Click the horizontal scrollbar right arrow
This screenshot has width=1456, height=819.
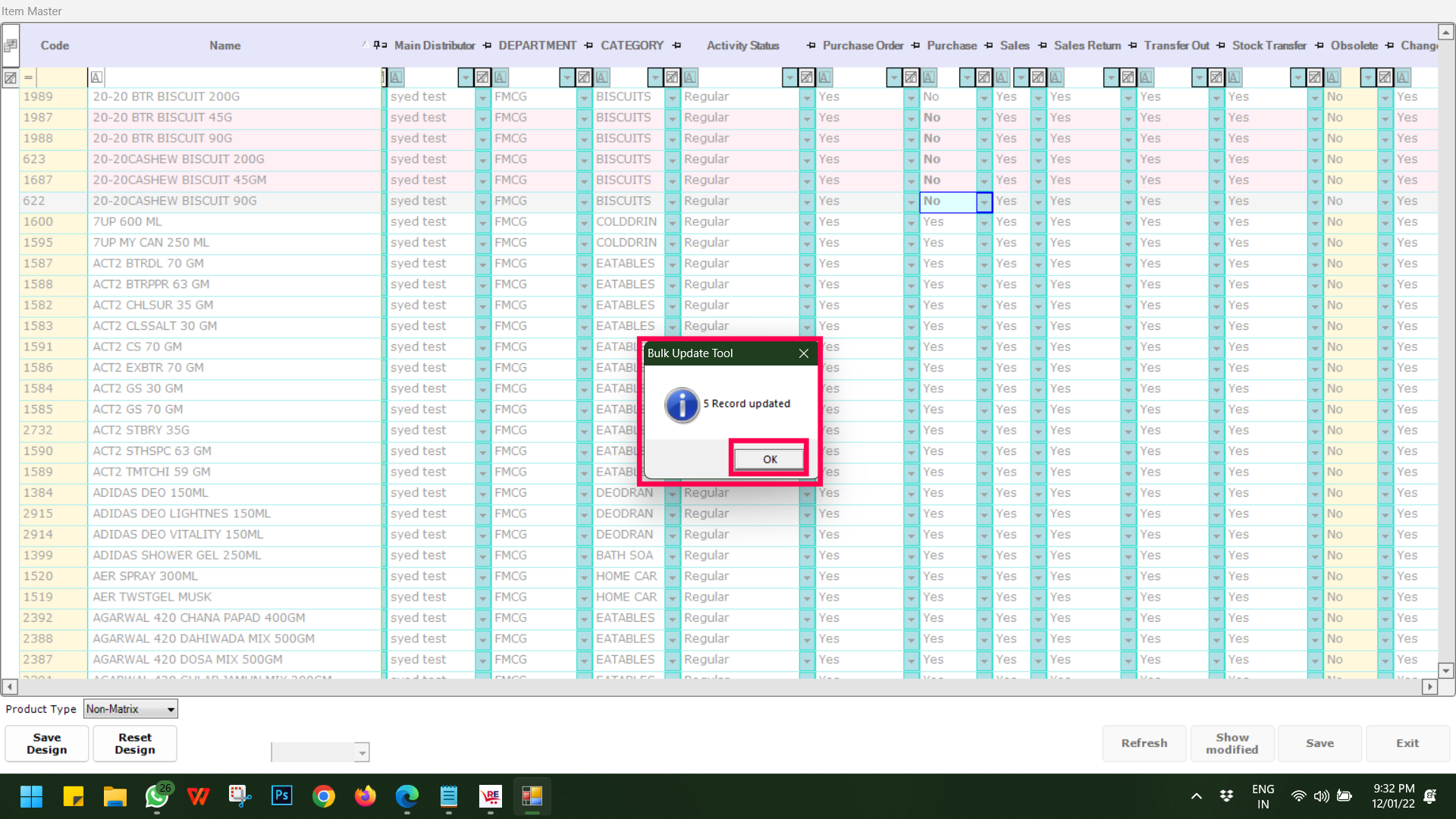click(x=1429, y=686)
